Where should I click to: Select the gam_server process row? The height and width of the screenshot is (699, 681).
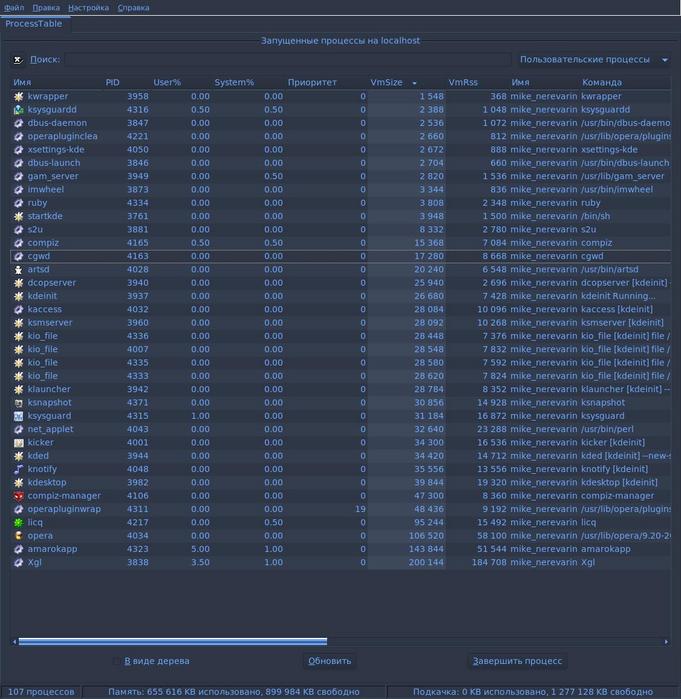(340, 177)
